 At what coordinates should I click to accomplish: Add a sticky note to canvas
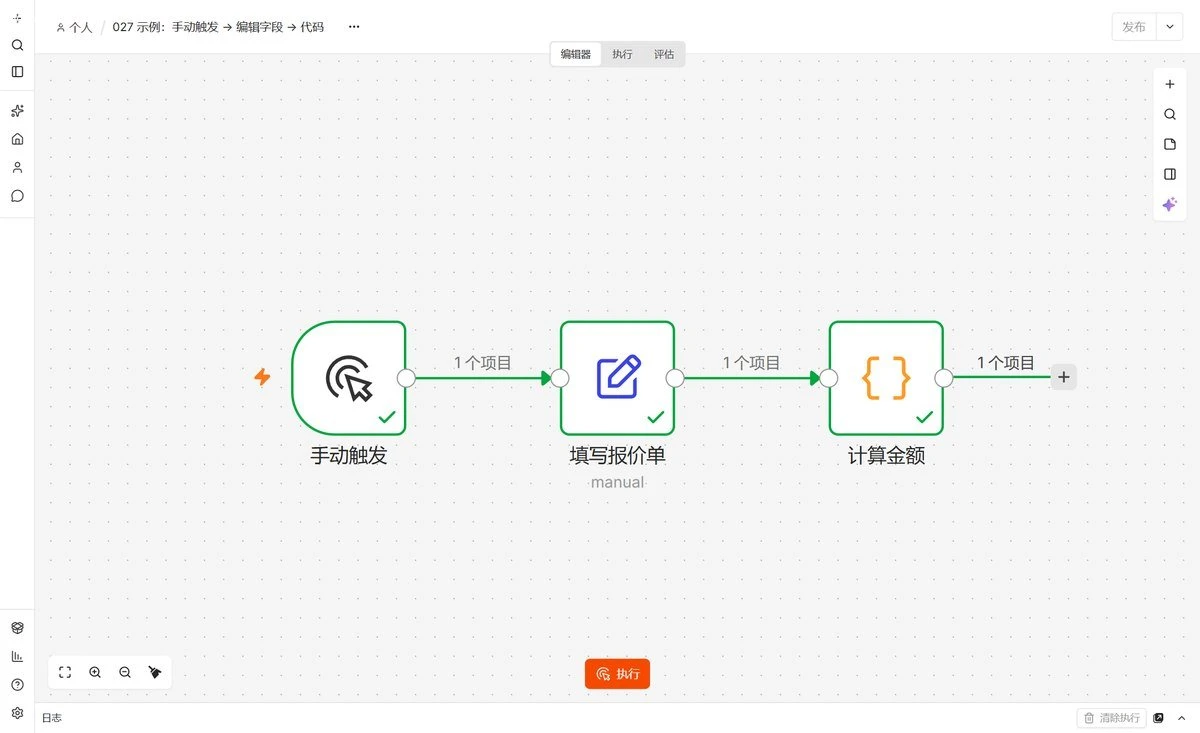coord(1170,144)
